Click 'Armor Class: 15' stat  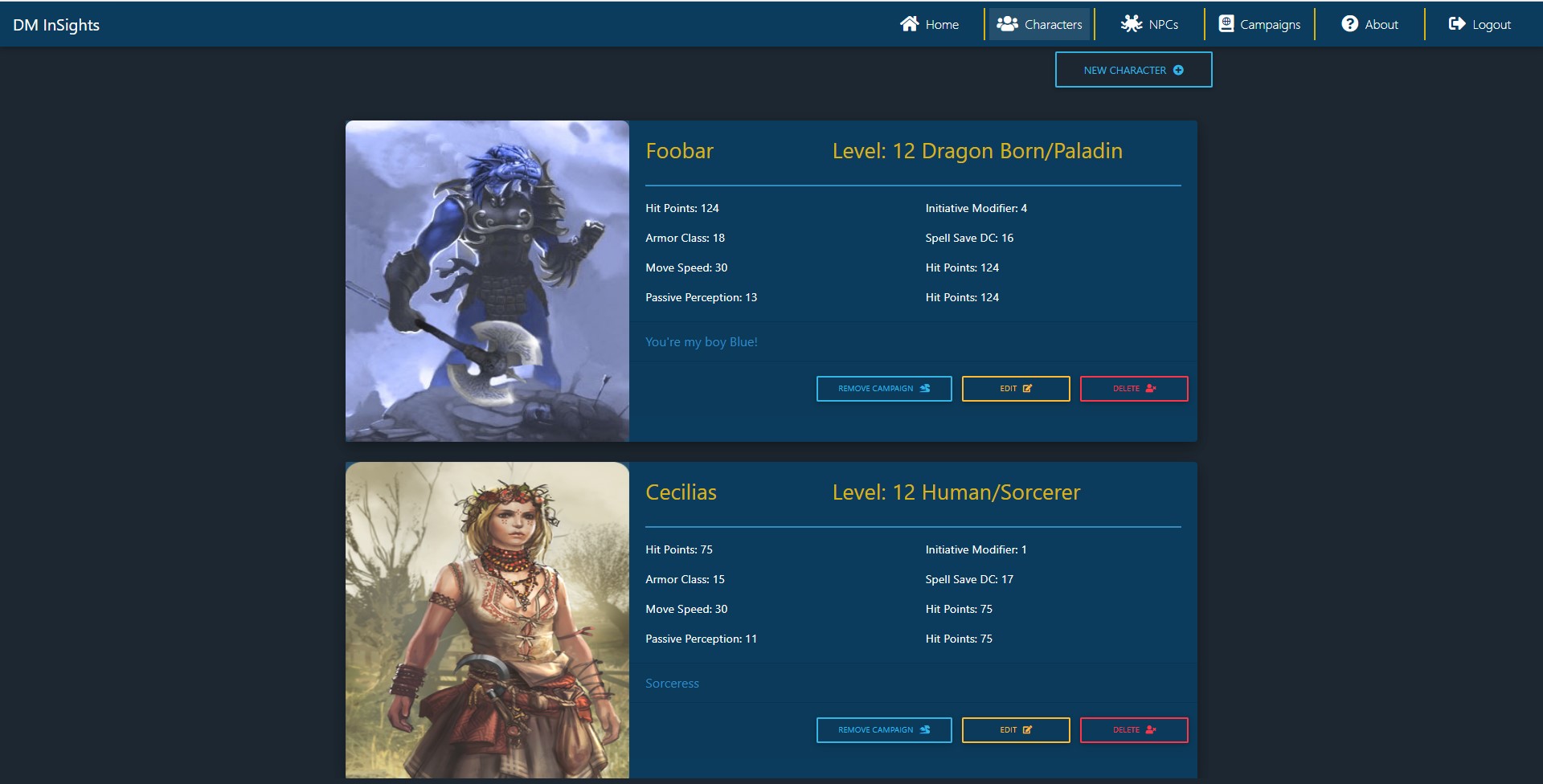686,579
